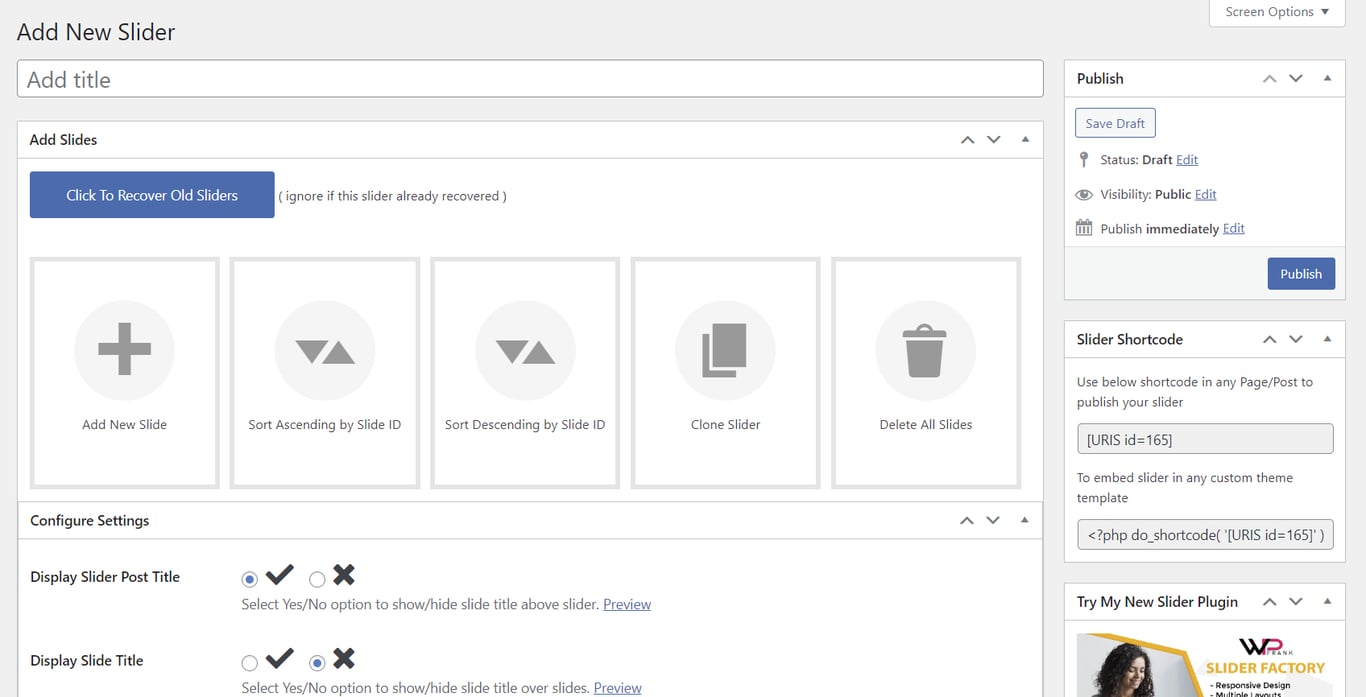Viewport: 1366px width, 697px height.
Task: Enable No option for Display Slide Title
Action: click(x=317, y=662)
